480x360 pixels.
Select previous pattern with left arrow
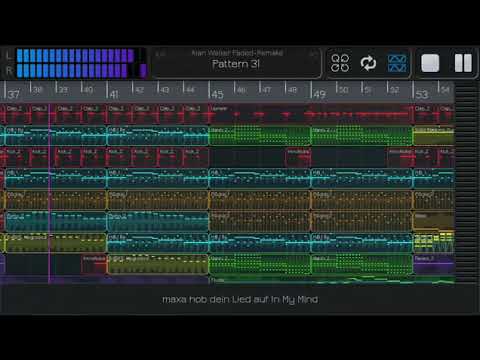161,53
